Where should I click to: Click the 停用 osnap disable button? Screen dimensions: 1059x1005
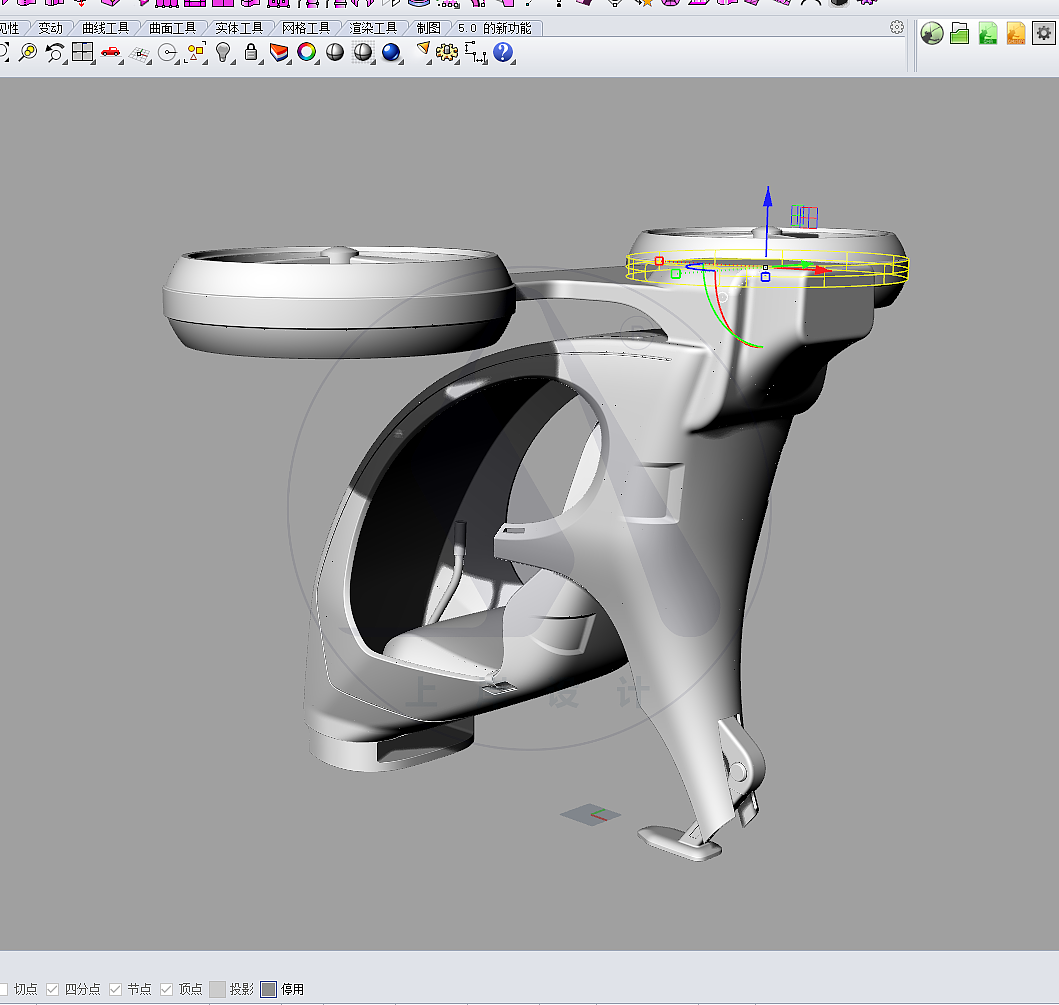pyautogui.click(x=283, y=989)
